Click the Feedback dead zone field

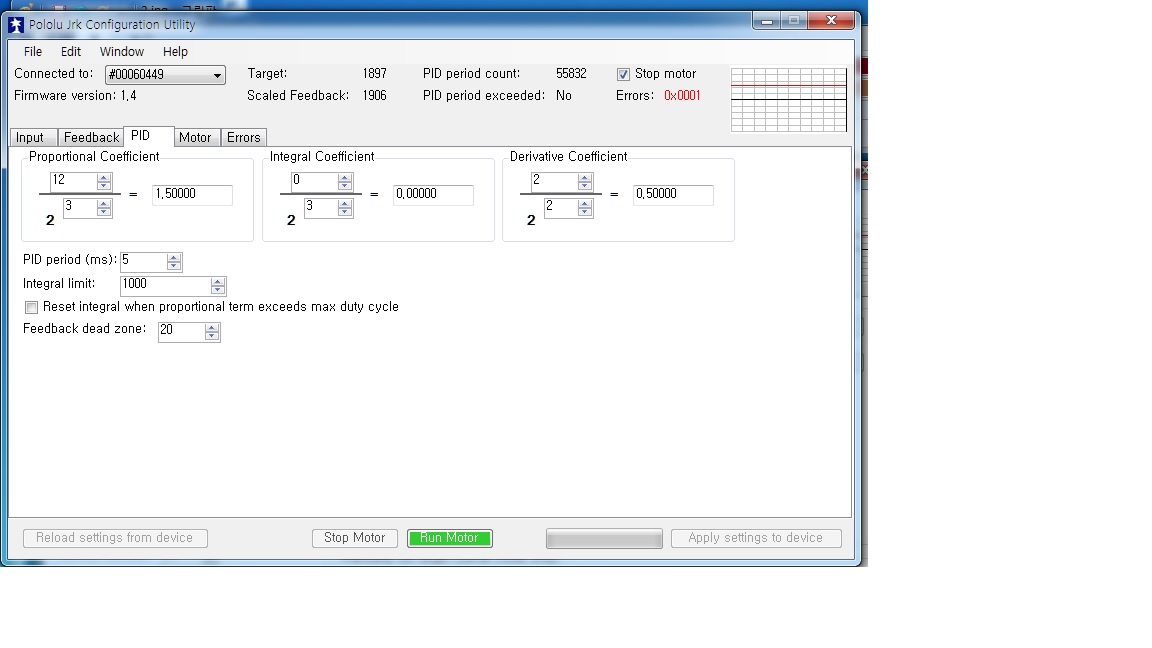[181, 331]
